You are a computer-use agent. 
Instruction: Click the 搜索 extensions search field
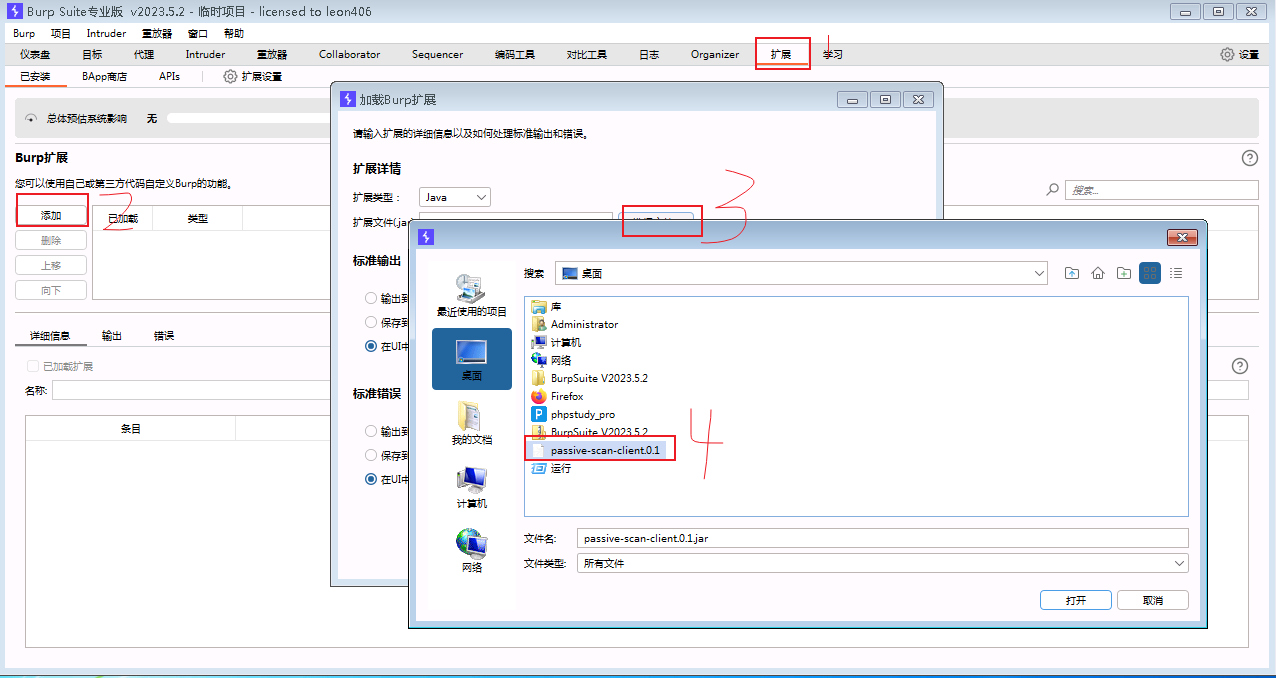[x=1162, y=189]
